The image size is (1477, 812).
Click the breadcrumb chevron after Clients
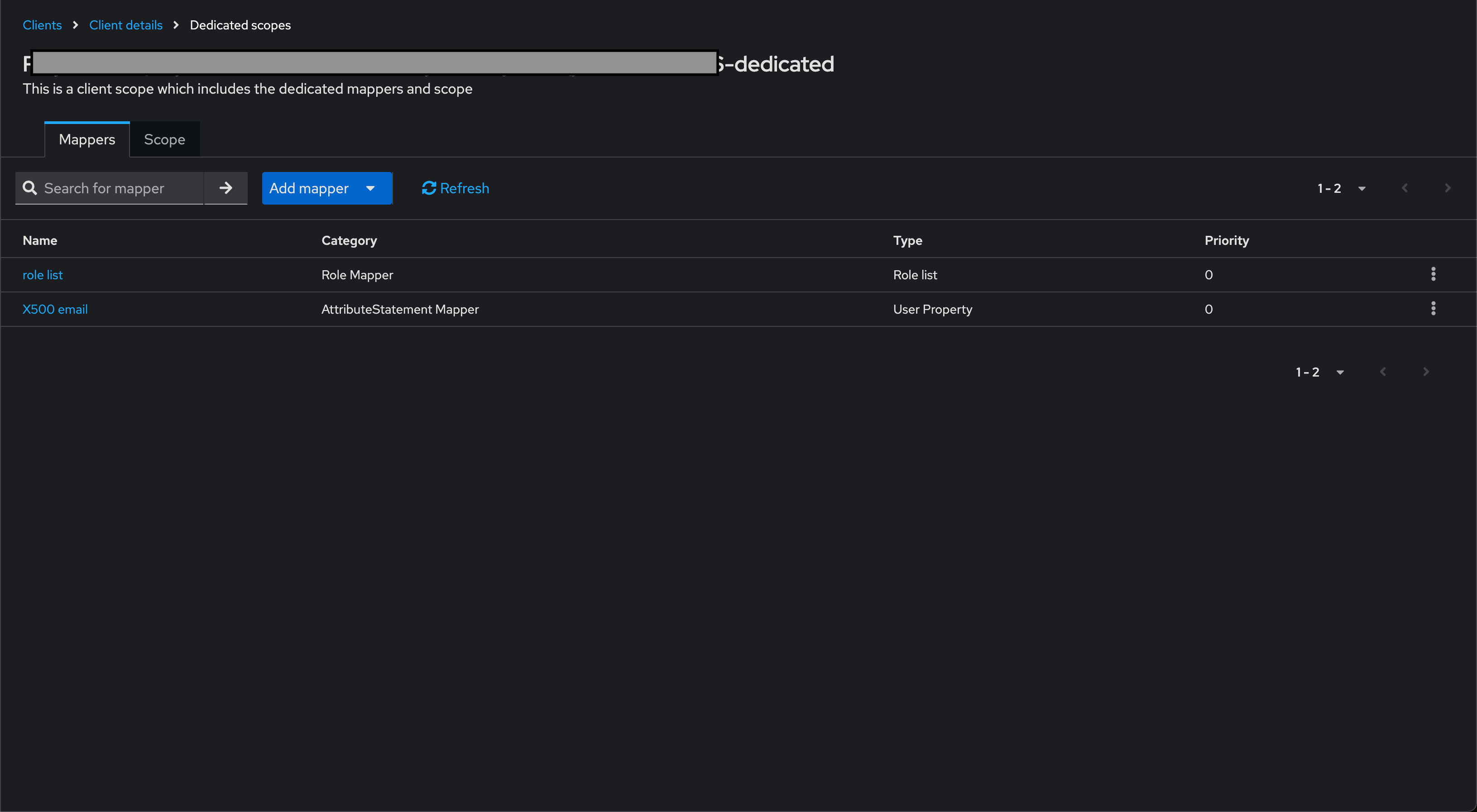tap(75, 25)
